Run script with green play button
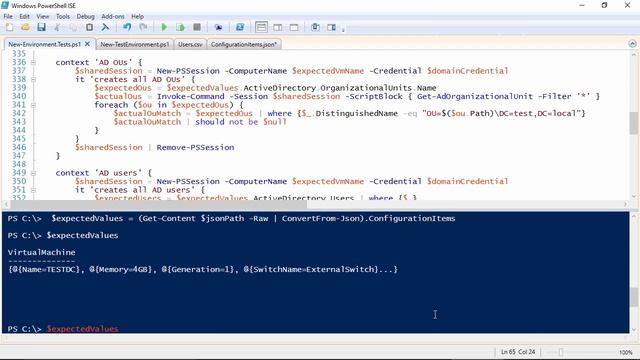640x360 pixels. click(x=164, y=27)
